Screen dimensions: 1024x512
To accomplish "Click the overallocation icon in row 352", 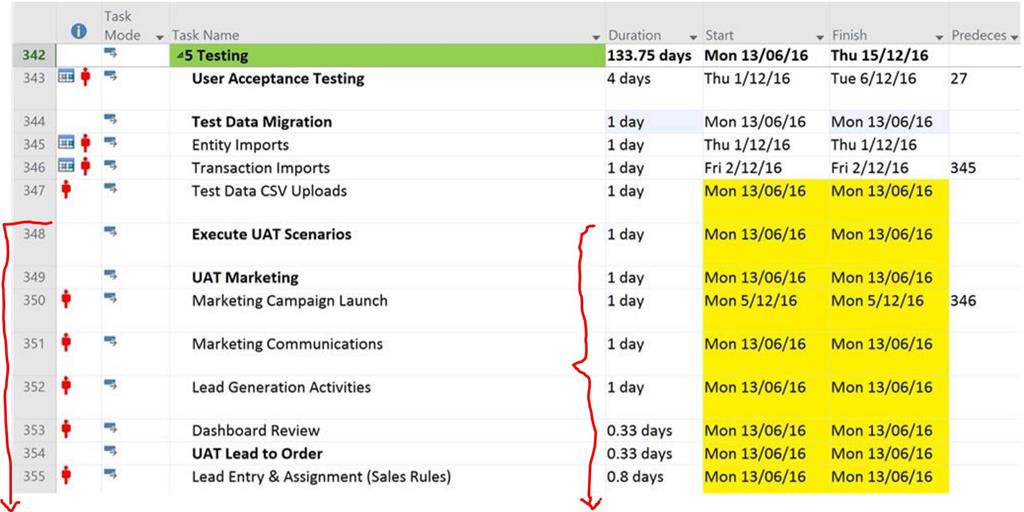I will pyautogui.click(x=65, y=386).
